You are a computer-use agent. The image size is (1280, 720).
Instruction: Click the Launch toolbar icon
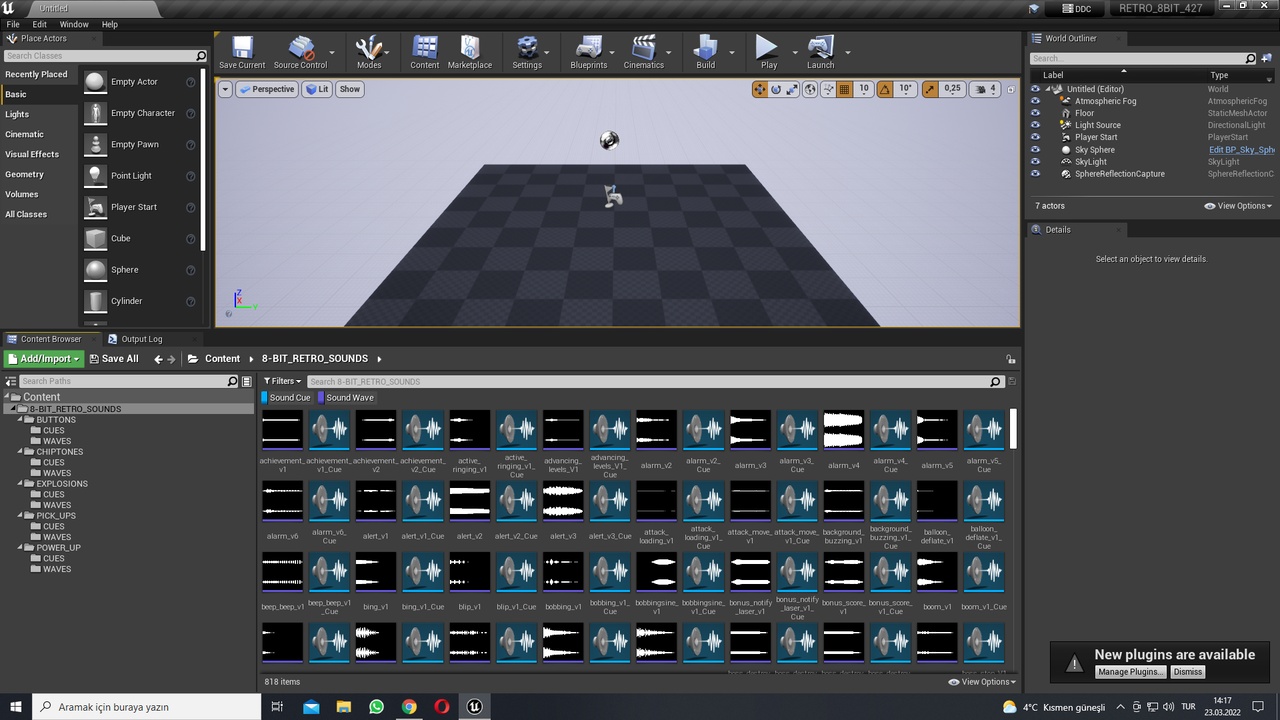[x=820, y=52]
